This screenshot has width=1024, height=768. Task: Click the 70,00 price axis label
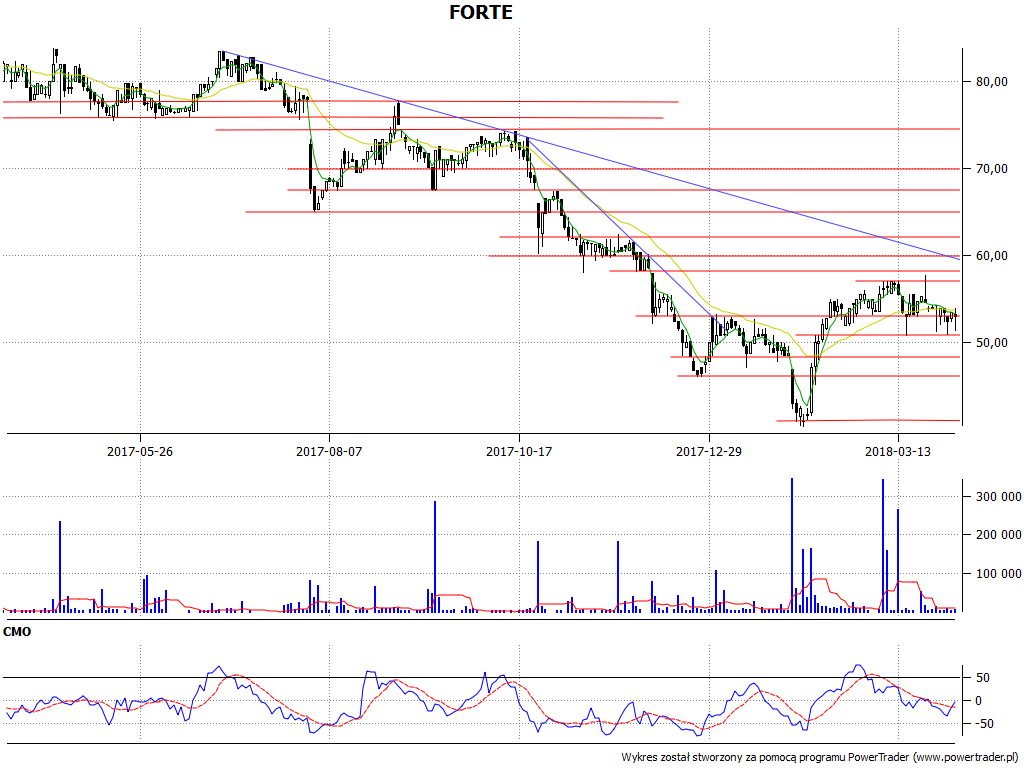point(991,168)
